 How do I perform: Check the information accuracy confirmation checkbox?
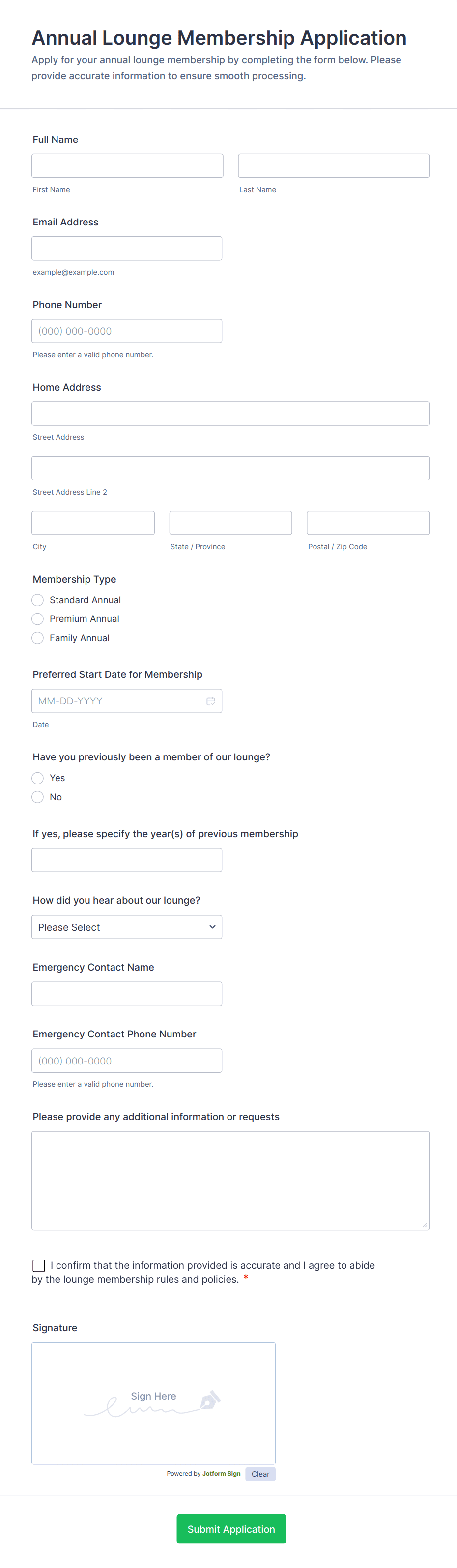click(39, 1265)
